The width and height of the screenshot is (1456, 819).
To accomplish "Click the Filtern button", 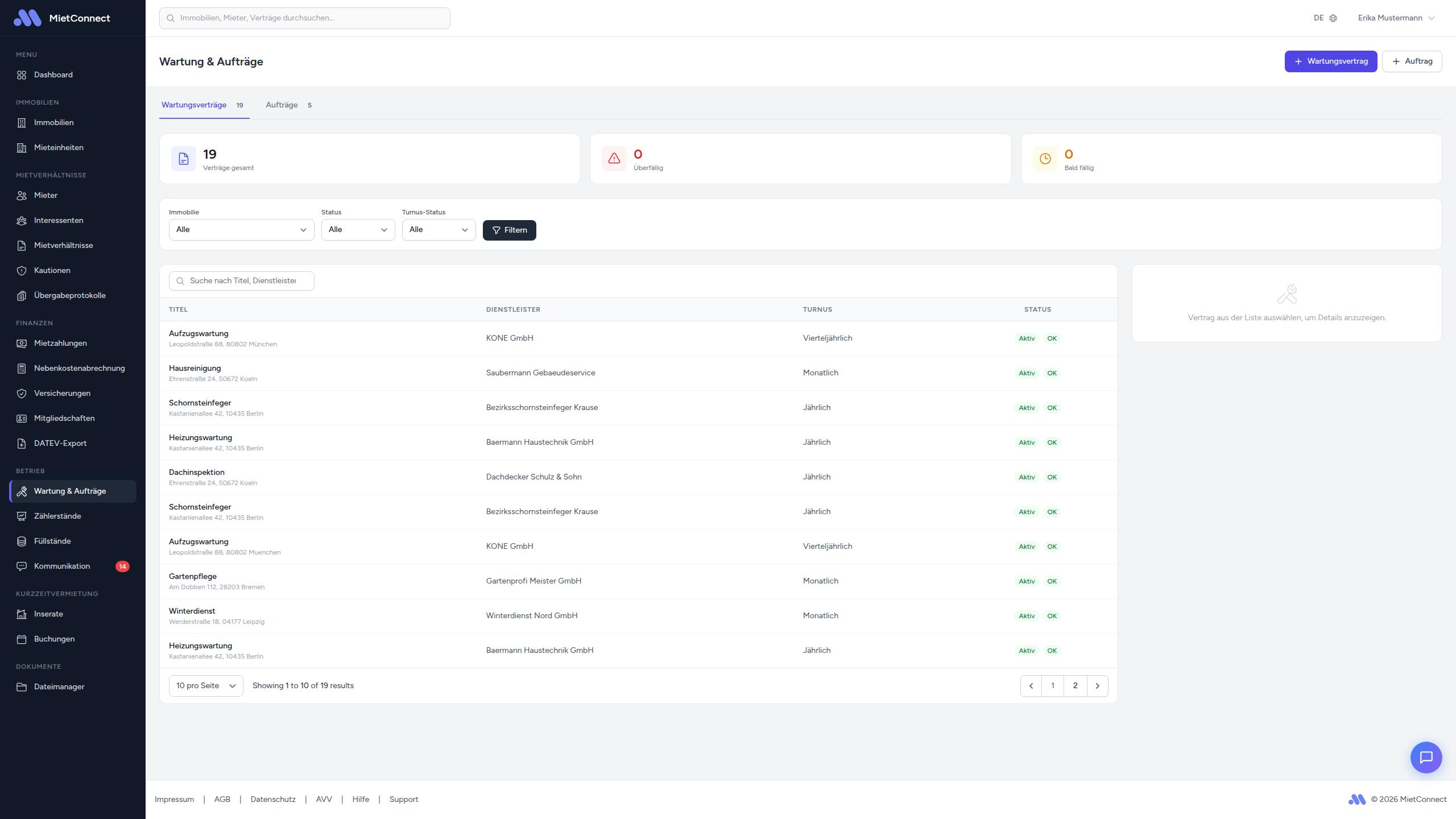I will [x=509, y=230].
